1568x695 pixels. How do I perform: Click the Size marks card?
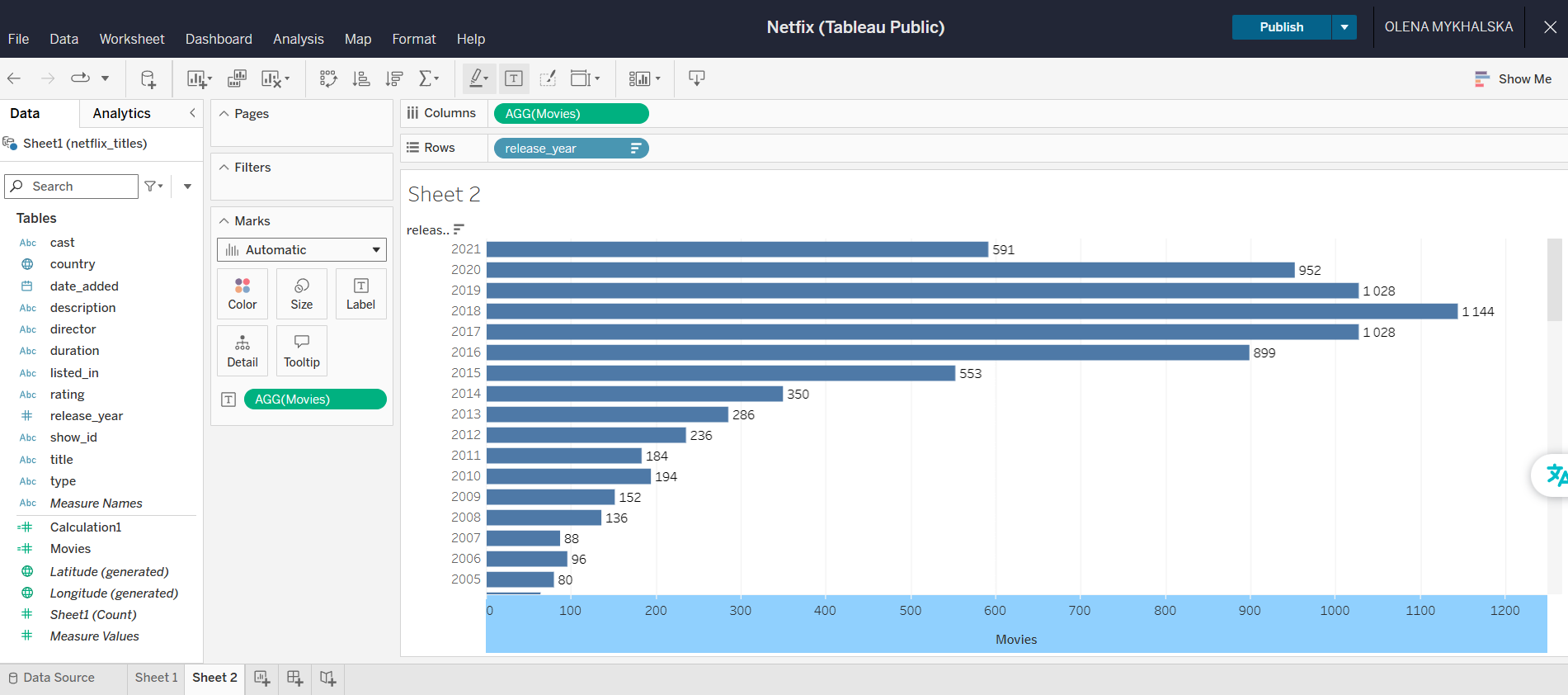pos(302,294)
